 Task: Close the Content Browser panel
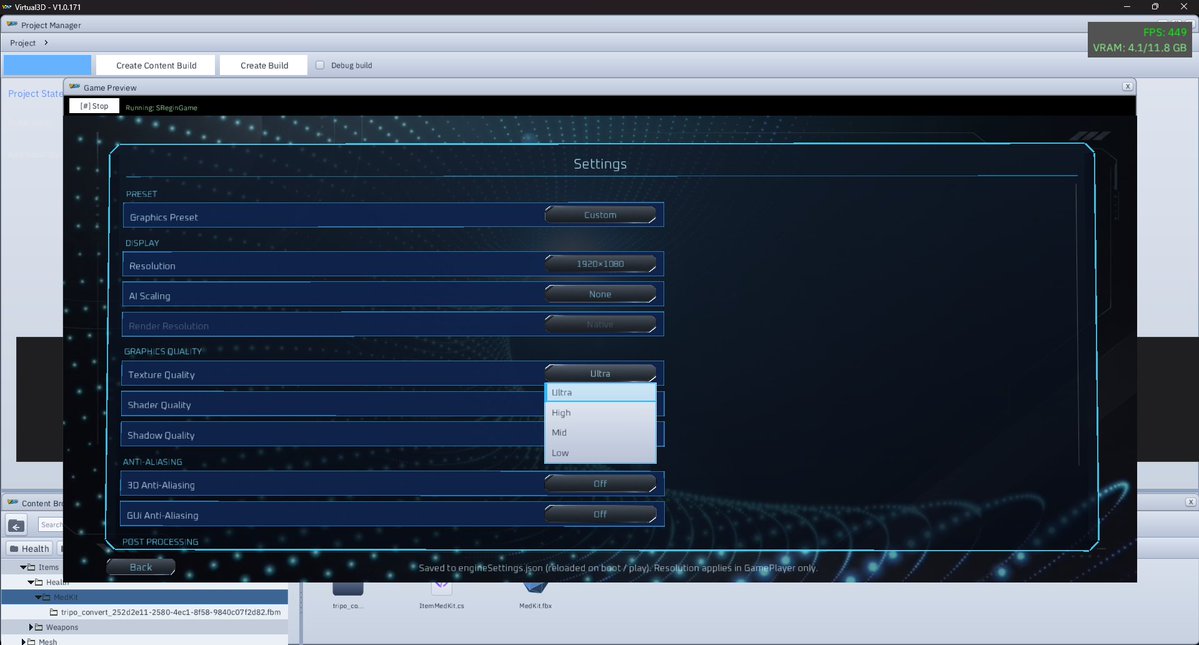point(1191,502)
